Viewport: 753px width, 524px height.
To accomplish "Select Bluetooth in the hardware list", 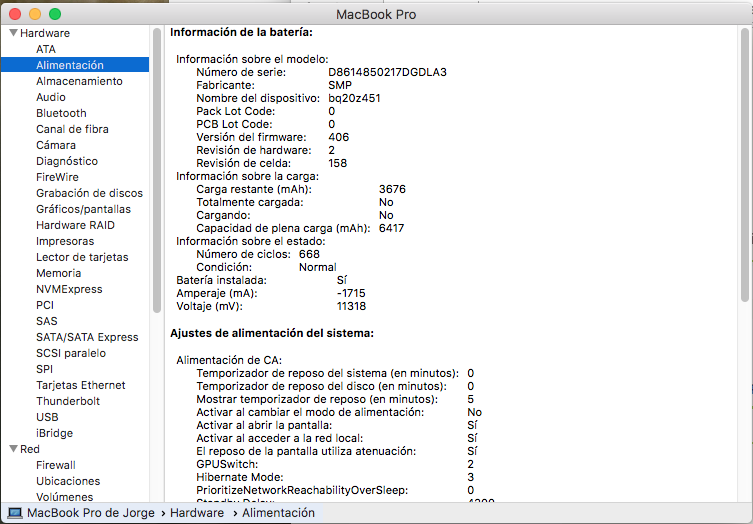I will (x=61, y=113).
